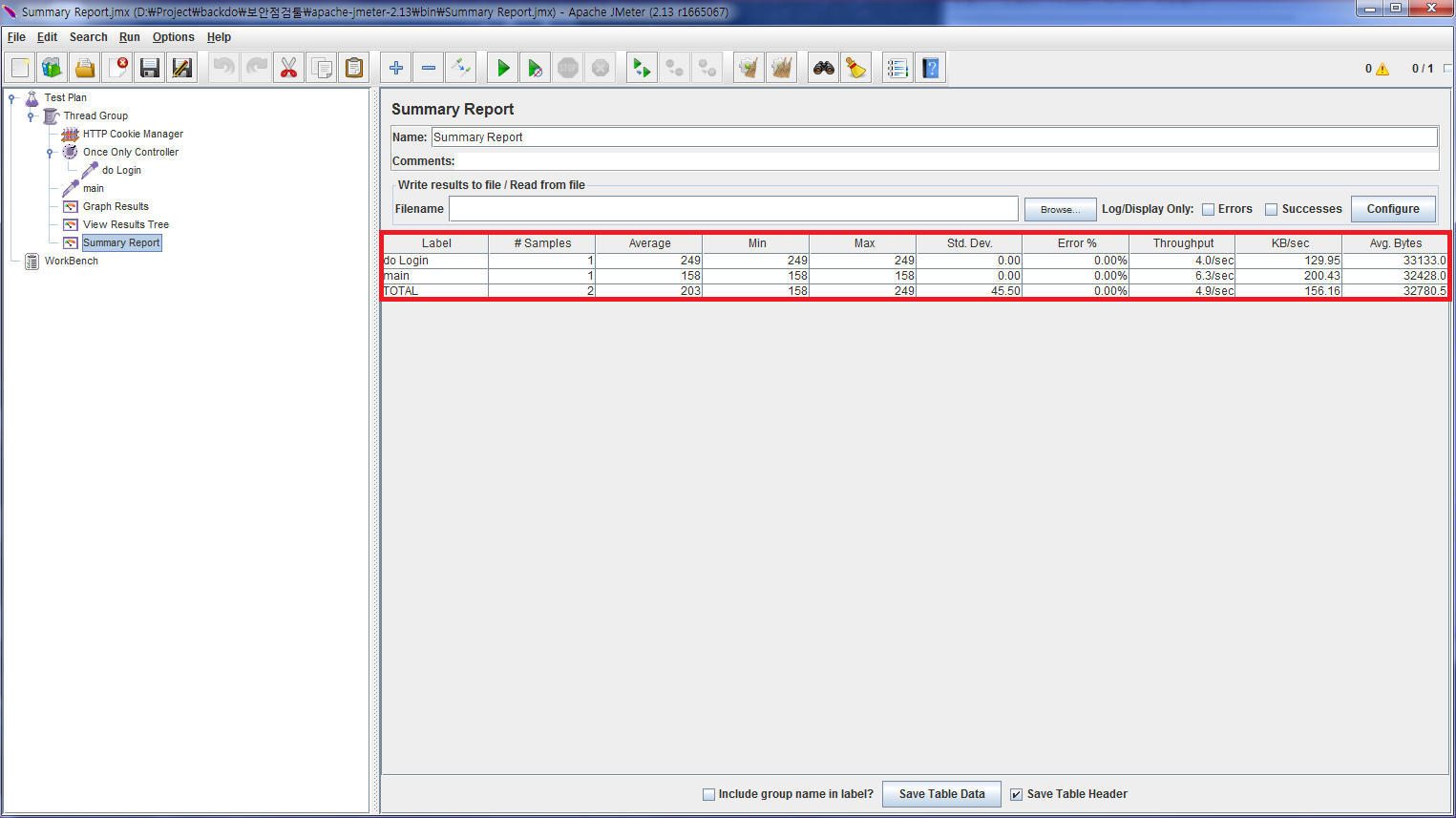Enable Include group name in label checkbox
Image resolution: width=1456 pixels, height=818 pixels.
[x=708, y=794]
